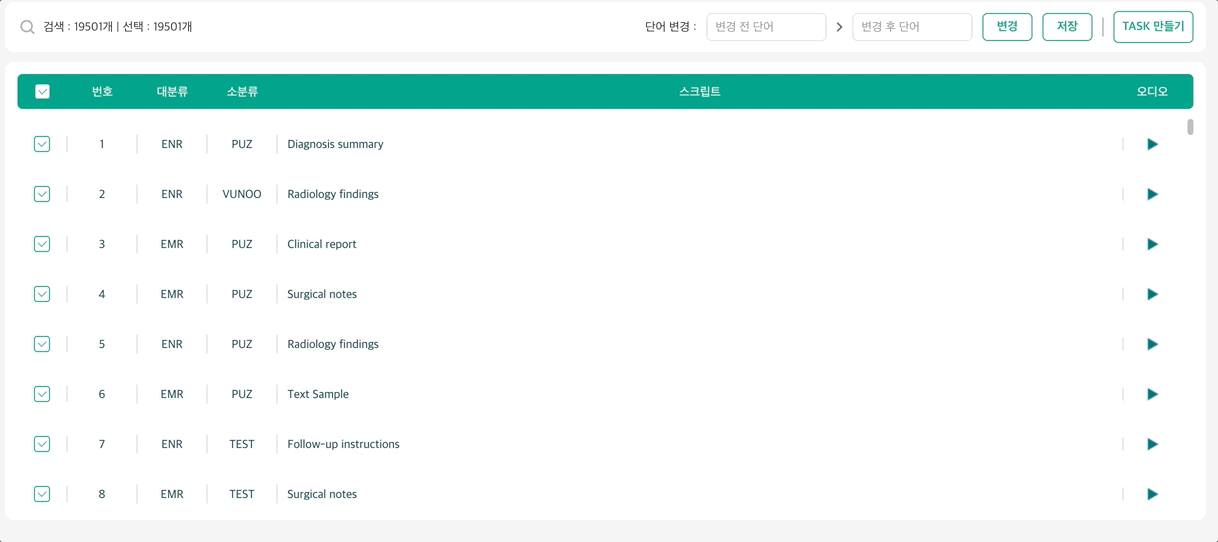Viewport: 1218px width, 542px height.
Task: Uncheck the checkbox for row 1
Action: click(42, 144)
